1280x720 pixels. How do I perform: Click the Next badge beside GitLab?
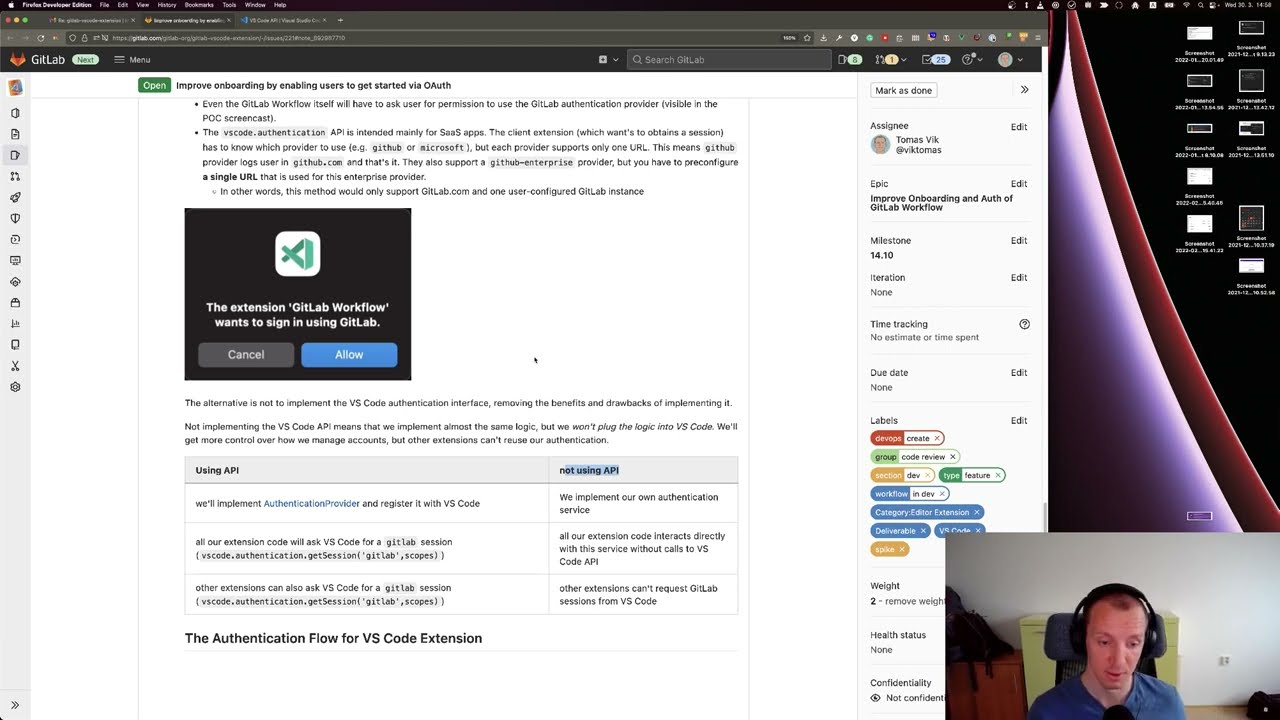(x=85, y=60)
